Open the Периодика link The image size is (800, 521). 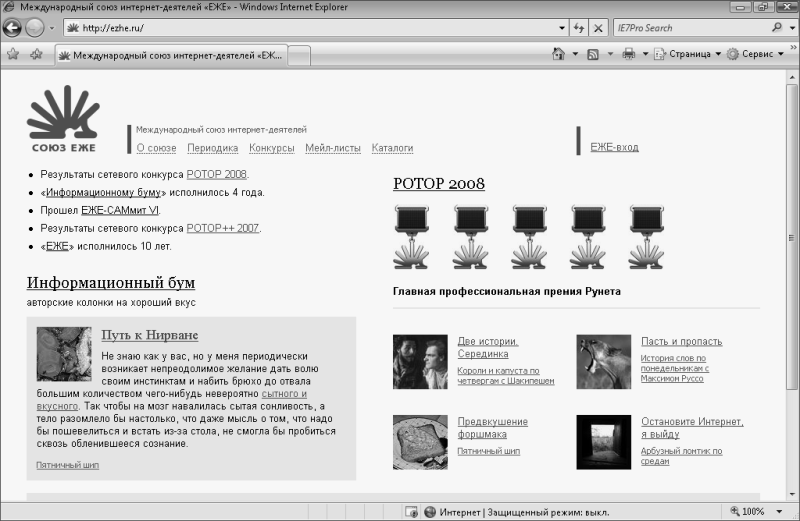click(212, 148)
